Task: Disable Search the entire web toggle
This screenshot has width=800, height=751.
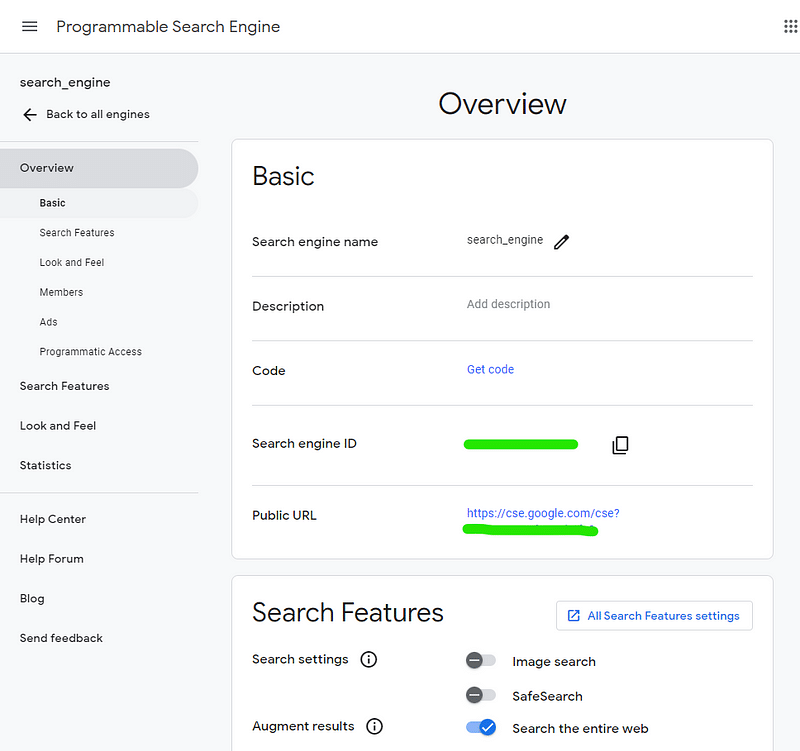Action: pyautogui.click(x=481, y=728)
